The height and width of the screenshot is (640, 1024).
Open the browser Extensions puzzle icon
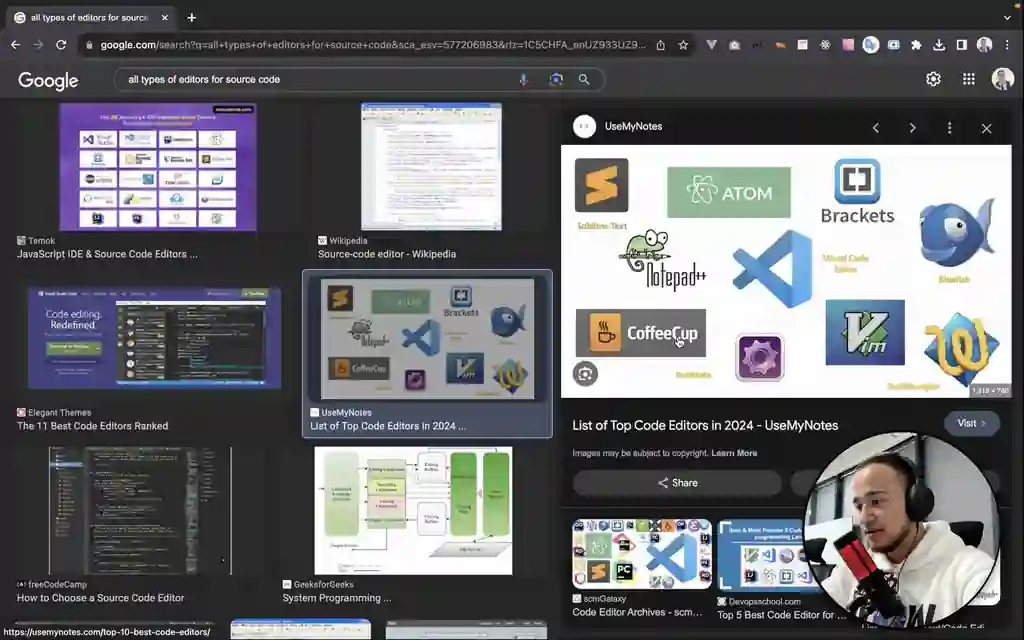pyautogui.click(x=919, y=44)
